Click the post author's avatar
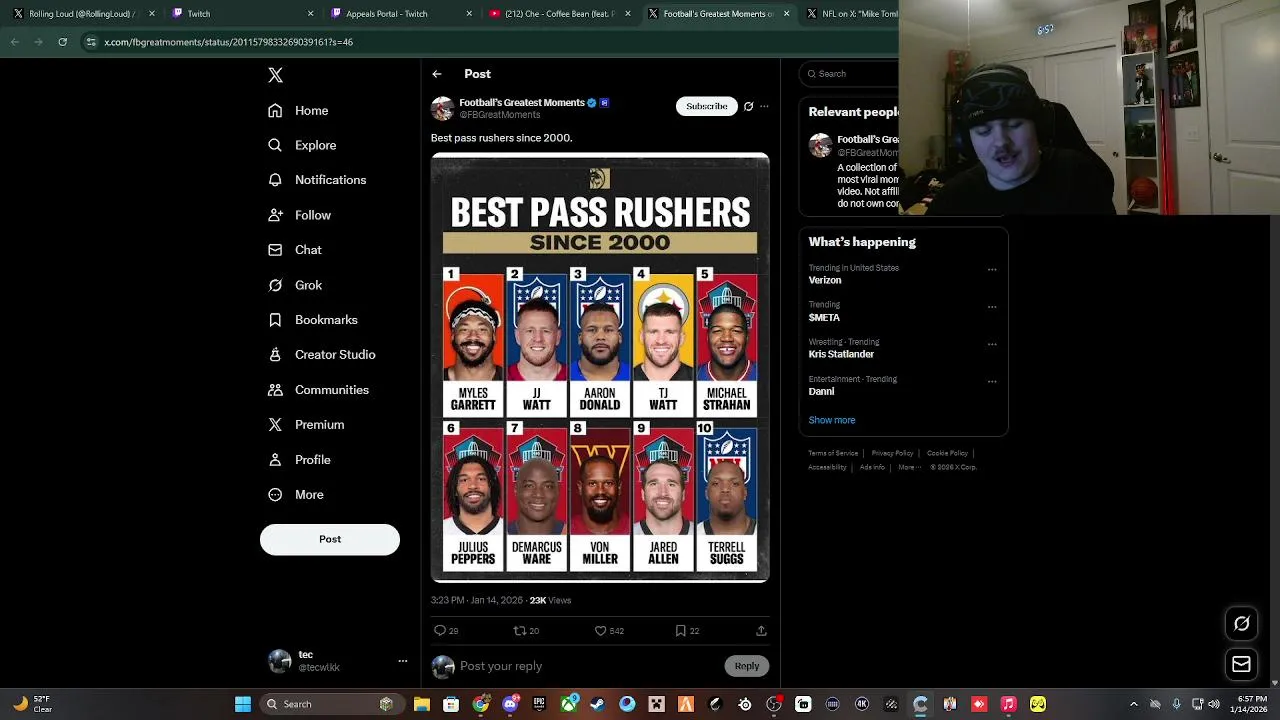This screenshot has width=1280, height=720. tap(442, 108)
